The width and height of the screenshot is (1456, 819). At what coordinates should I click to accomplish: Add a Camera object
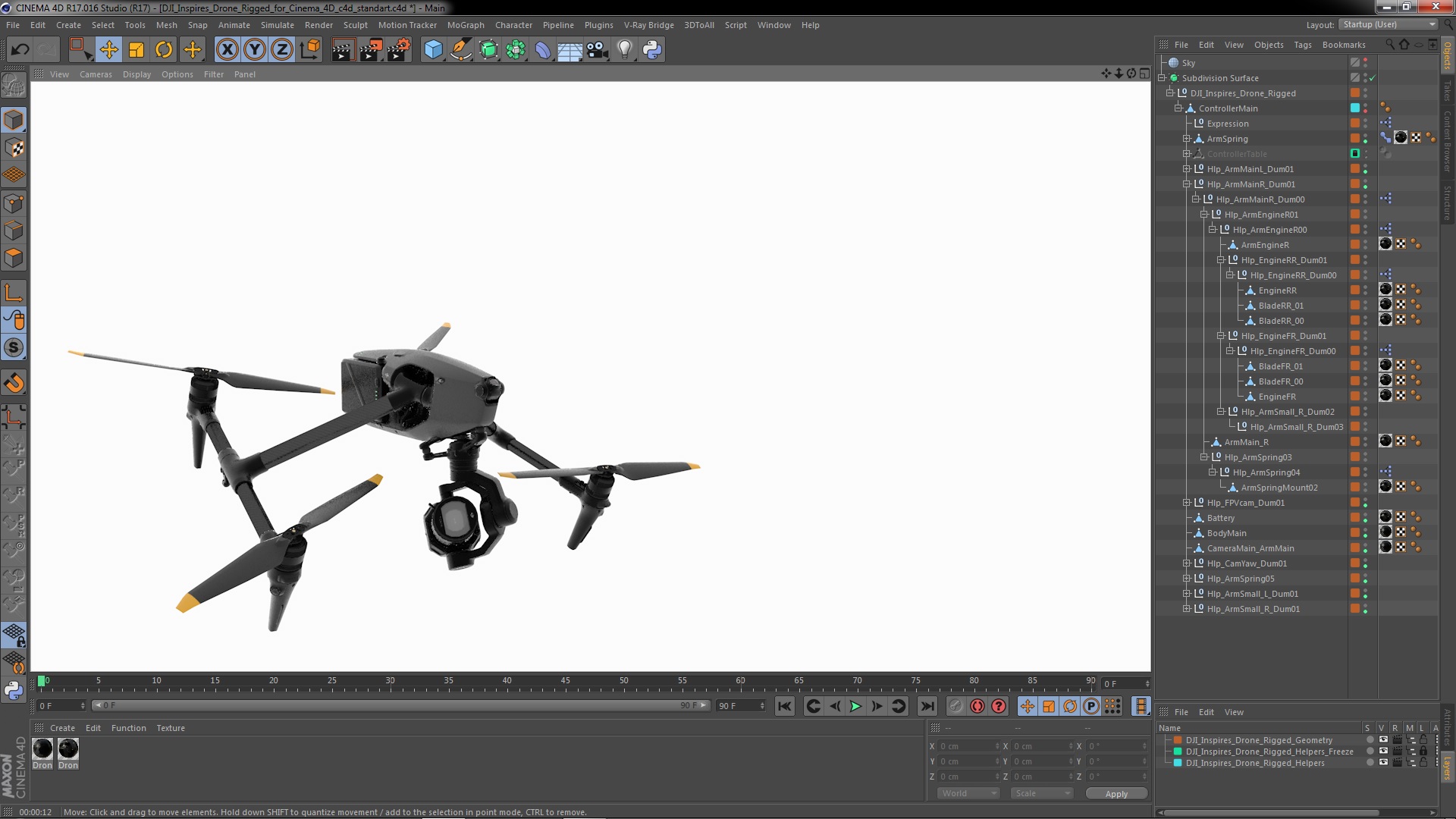pyautogui.click(x=597, y=50)
